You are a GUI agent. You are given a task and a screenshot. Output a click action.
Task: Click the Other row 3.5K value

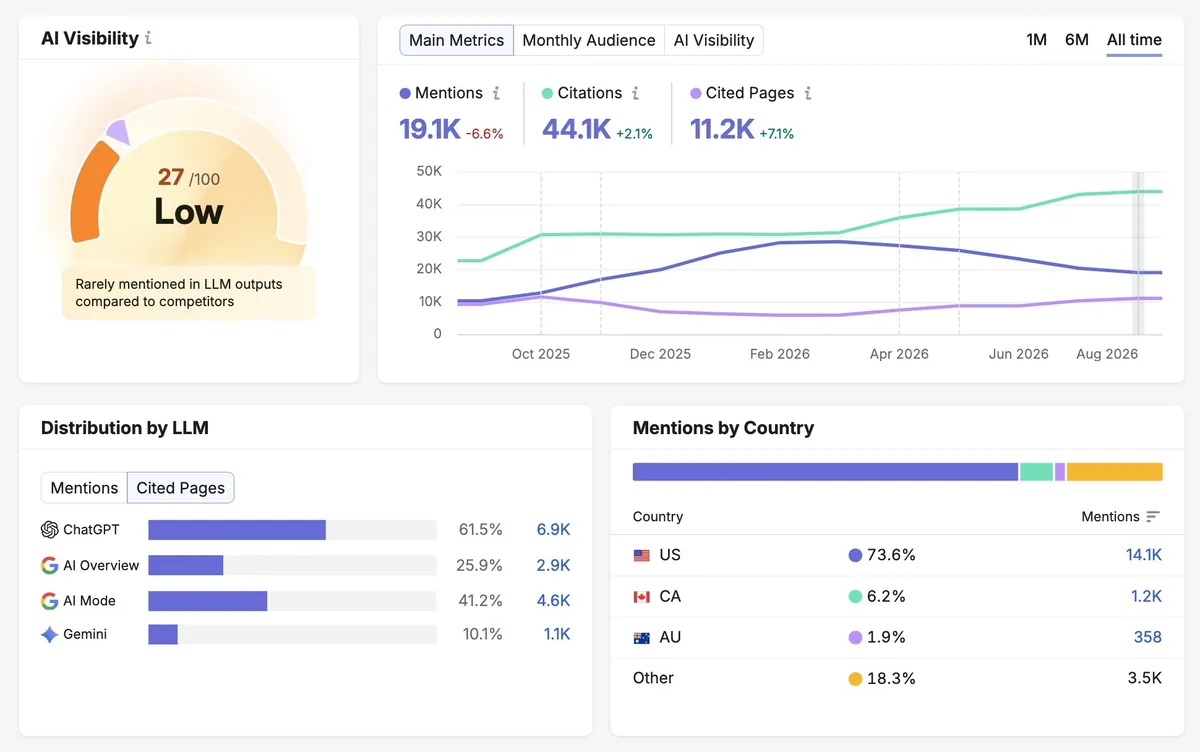(1145, 679)
